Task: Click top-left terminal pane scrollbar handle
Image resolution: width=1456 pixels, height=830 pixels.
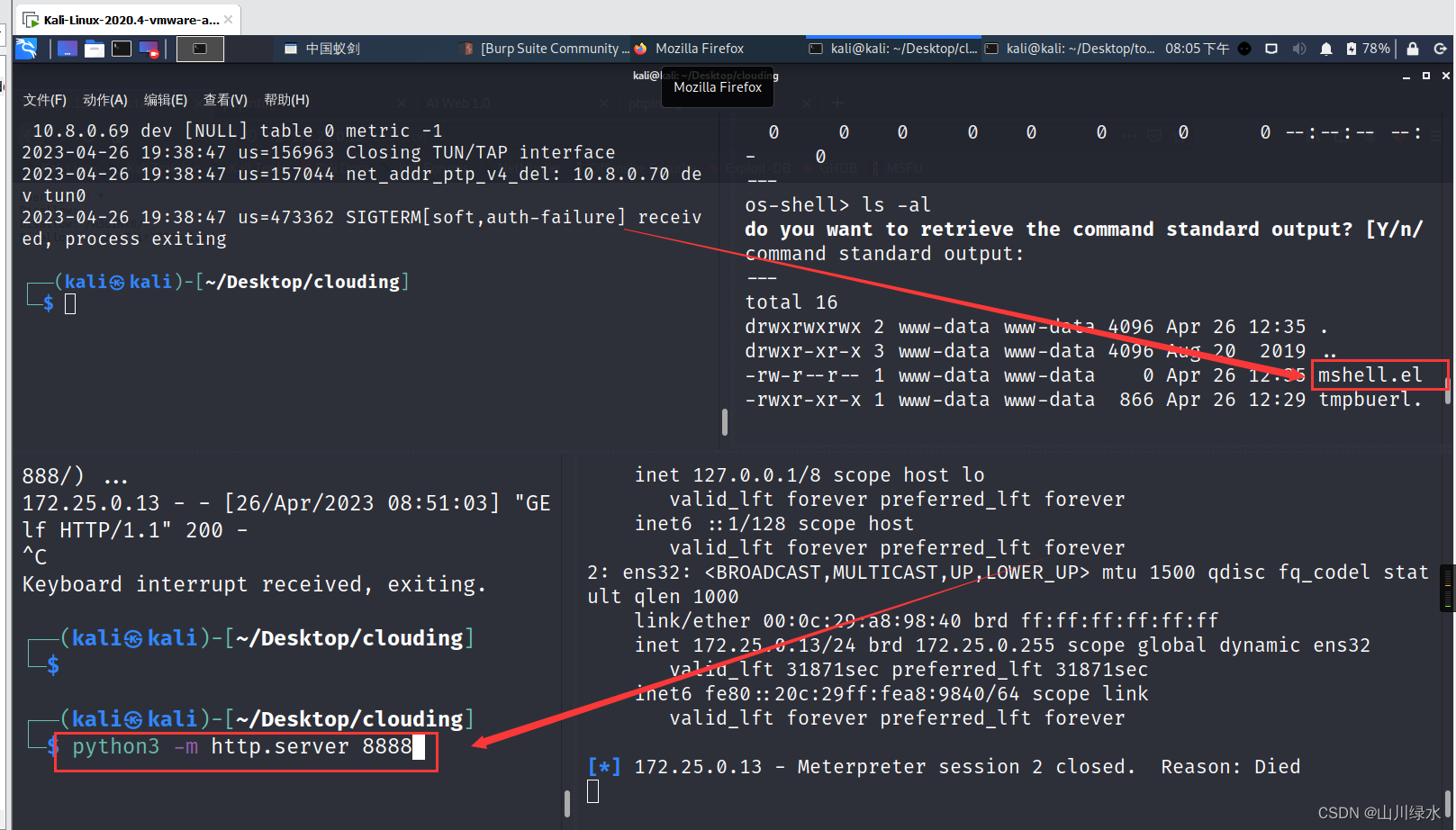Action: 725,422
